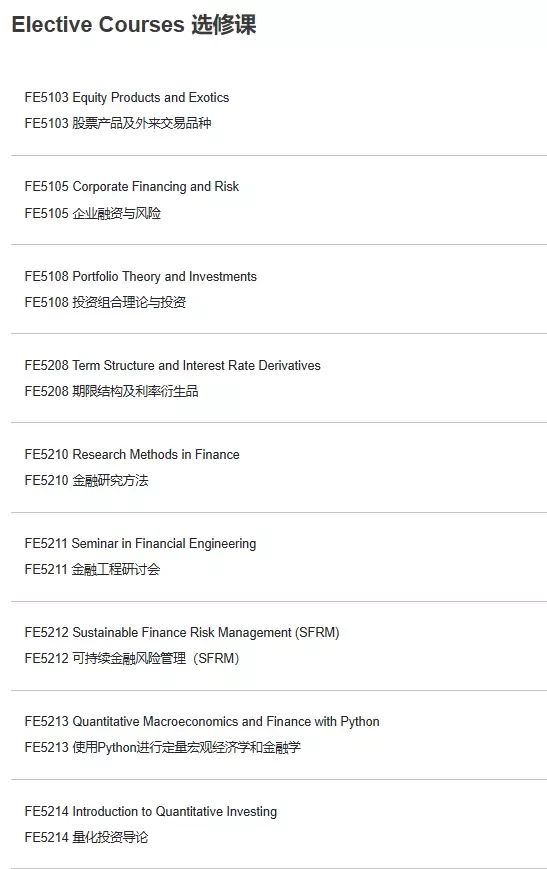Screen dimensions: 547x869
Task: Open FE5108 Portfolio Theory and Investments
Action: pos(141,277)
